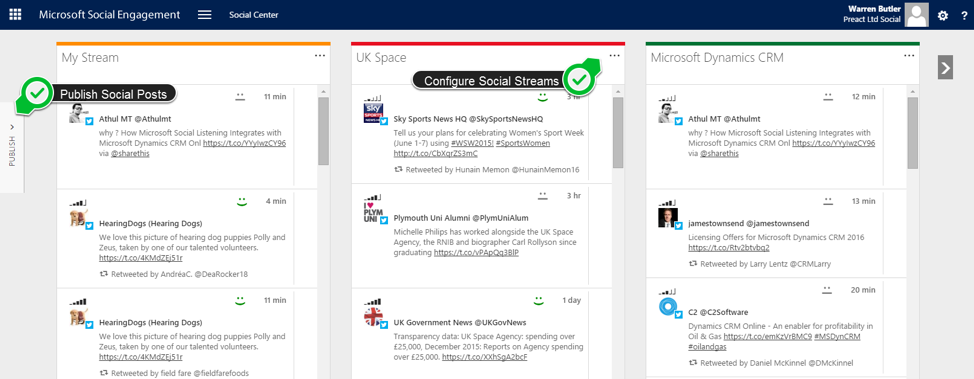Image resolution: width=974 pixels, height=379 pixels.
Task: Open the app launcher grid icon
Action: click(15, 15)
